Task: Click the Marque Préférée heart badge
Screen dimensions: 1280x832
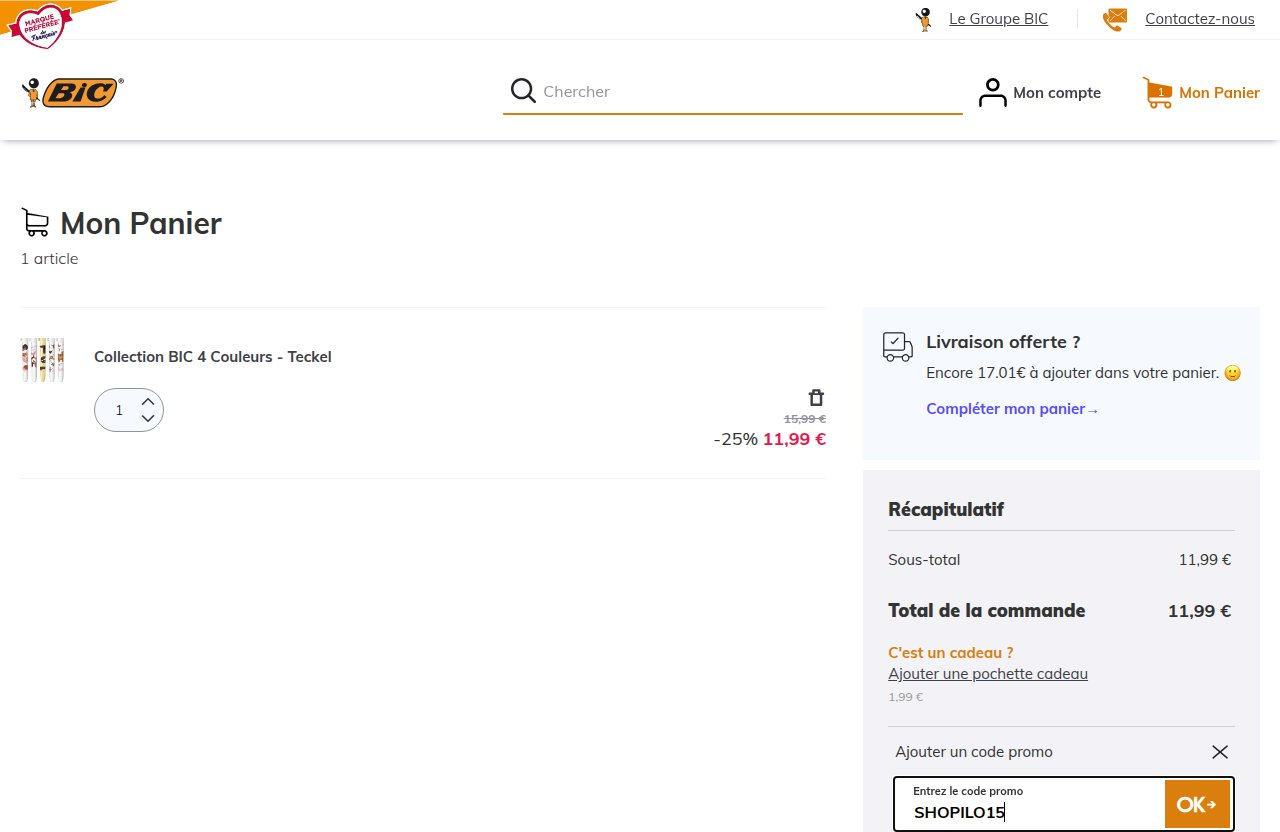Action: pos(39,25)
